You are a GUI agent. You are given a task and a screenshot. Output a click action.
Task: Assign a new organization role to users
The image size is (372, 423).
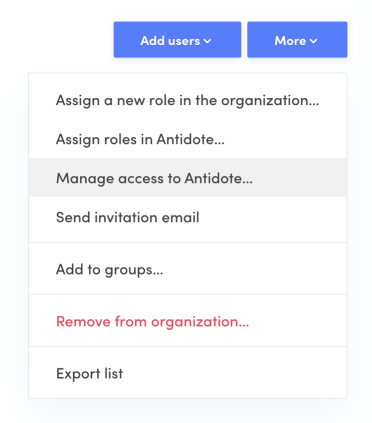tap(187, 100)
